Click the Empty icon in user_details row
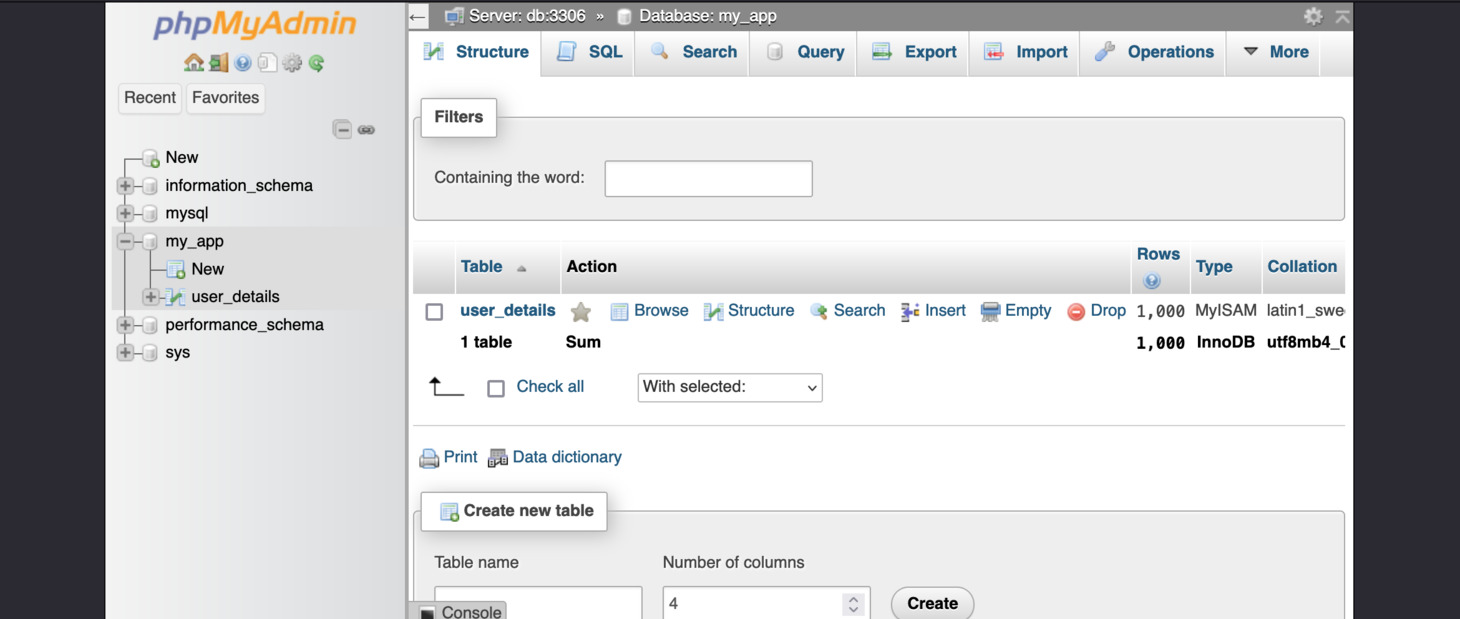Viewport: 1460px width, 619px height. point(990,312)
